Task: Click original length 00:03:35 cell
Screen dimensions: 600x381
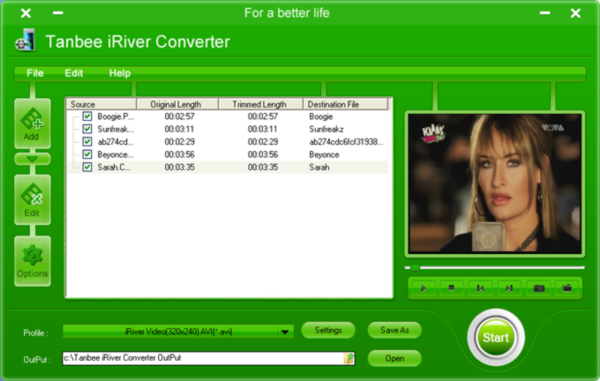Action: [x=179, y=167]
